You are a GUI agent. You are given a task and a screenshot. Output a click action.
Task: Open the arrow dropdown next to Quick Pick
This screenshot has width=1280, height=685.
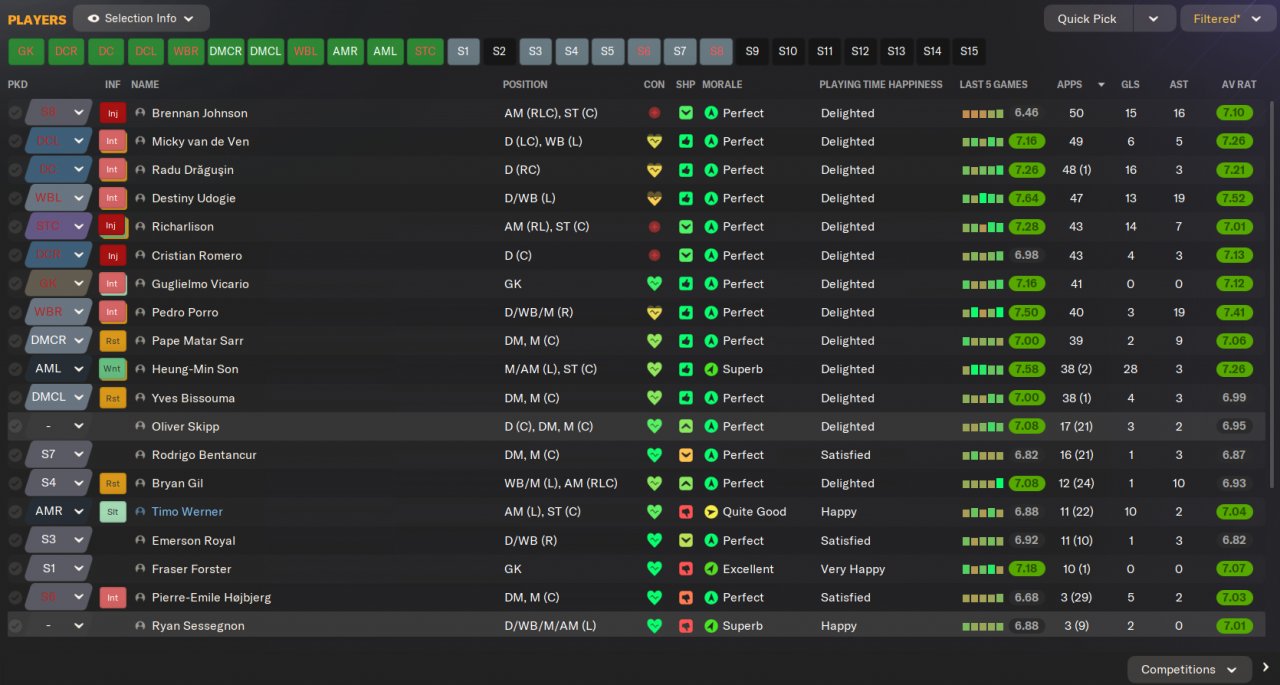click(x=1154, y=18)
